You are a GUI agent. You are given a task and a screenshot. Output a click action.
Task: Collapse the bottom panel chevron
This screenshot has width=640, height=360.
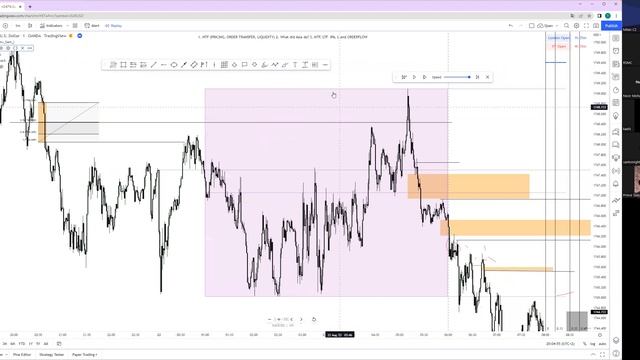(x=593, y=355)
